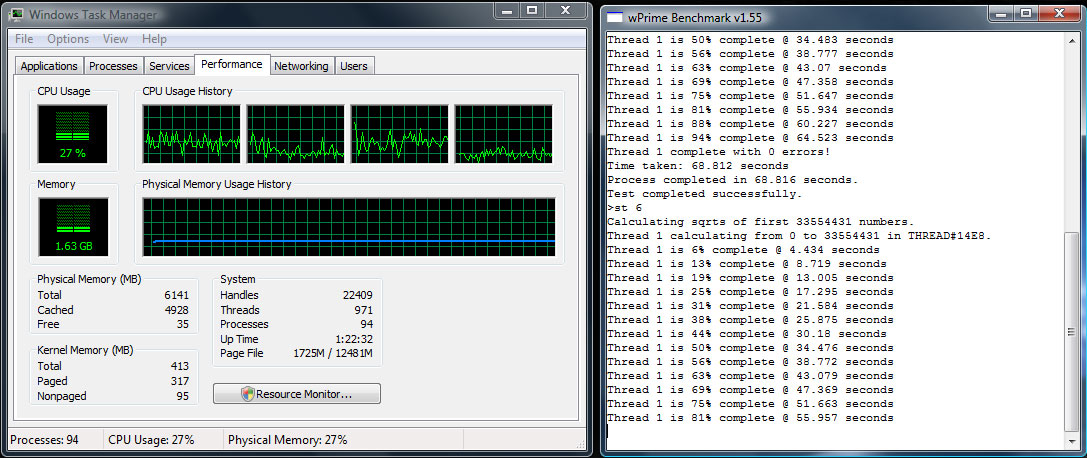Click the 'Thread 1 complete with 0 errors!' line
The width and height of the screenshot is (1087, 458).
coord(718,152)
